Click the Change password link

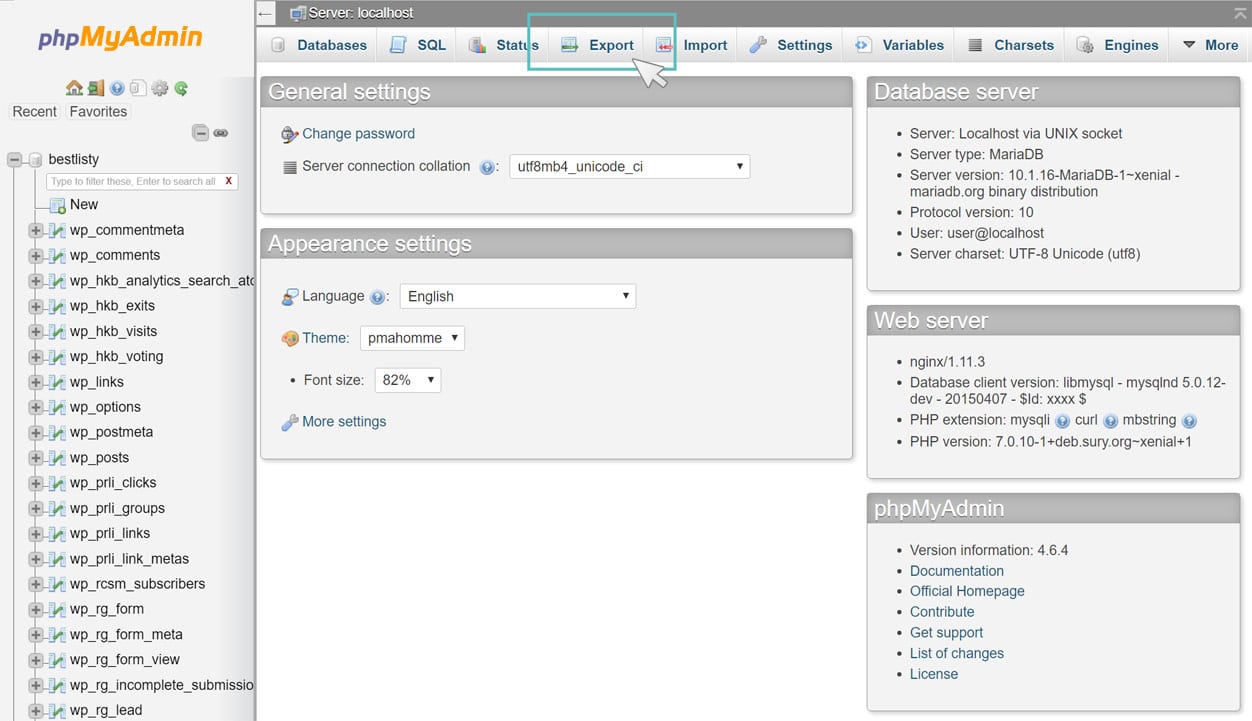point(358,134)
